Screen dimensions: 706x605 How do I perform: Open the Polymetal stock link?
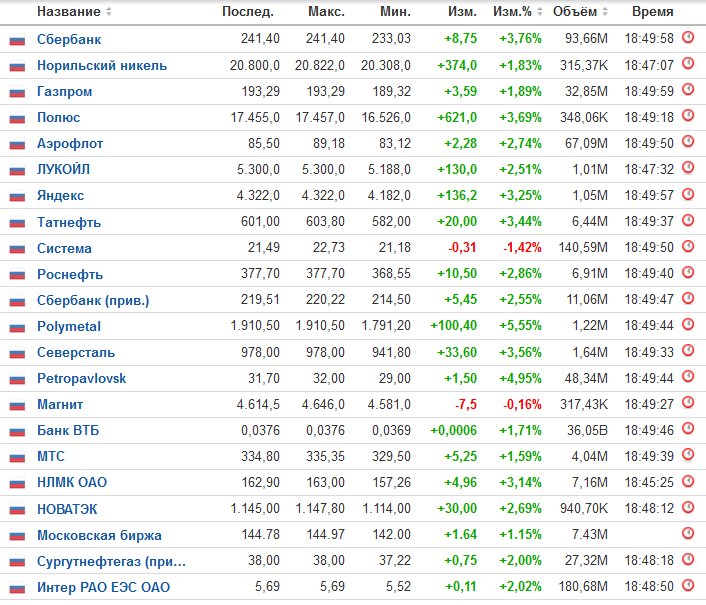(x=69, y=327)
